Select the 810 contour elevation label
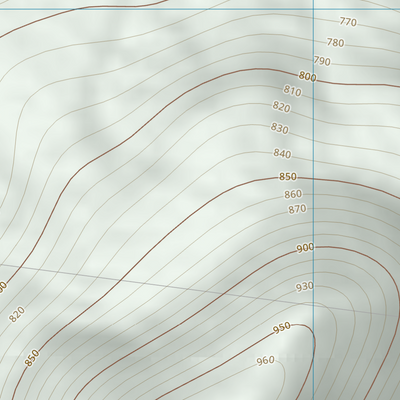This screenshot has width=400, height=400. click(x=292, y=91)
